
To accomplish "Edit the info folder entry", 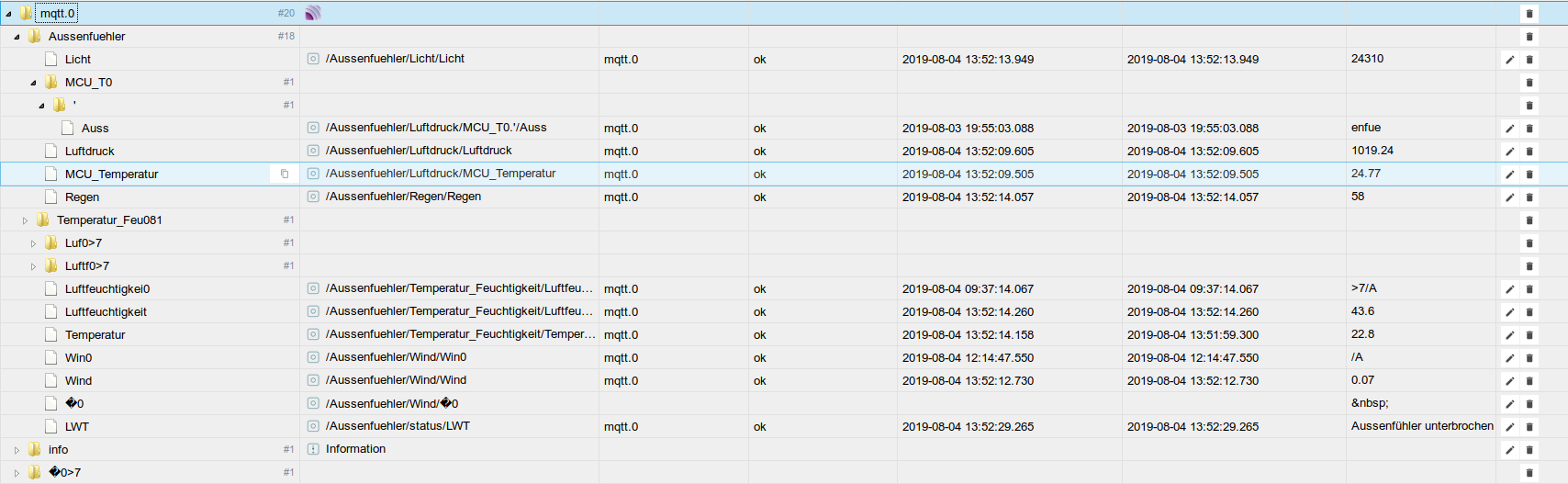I will 1509,450.
